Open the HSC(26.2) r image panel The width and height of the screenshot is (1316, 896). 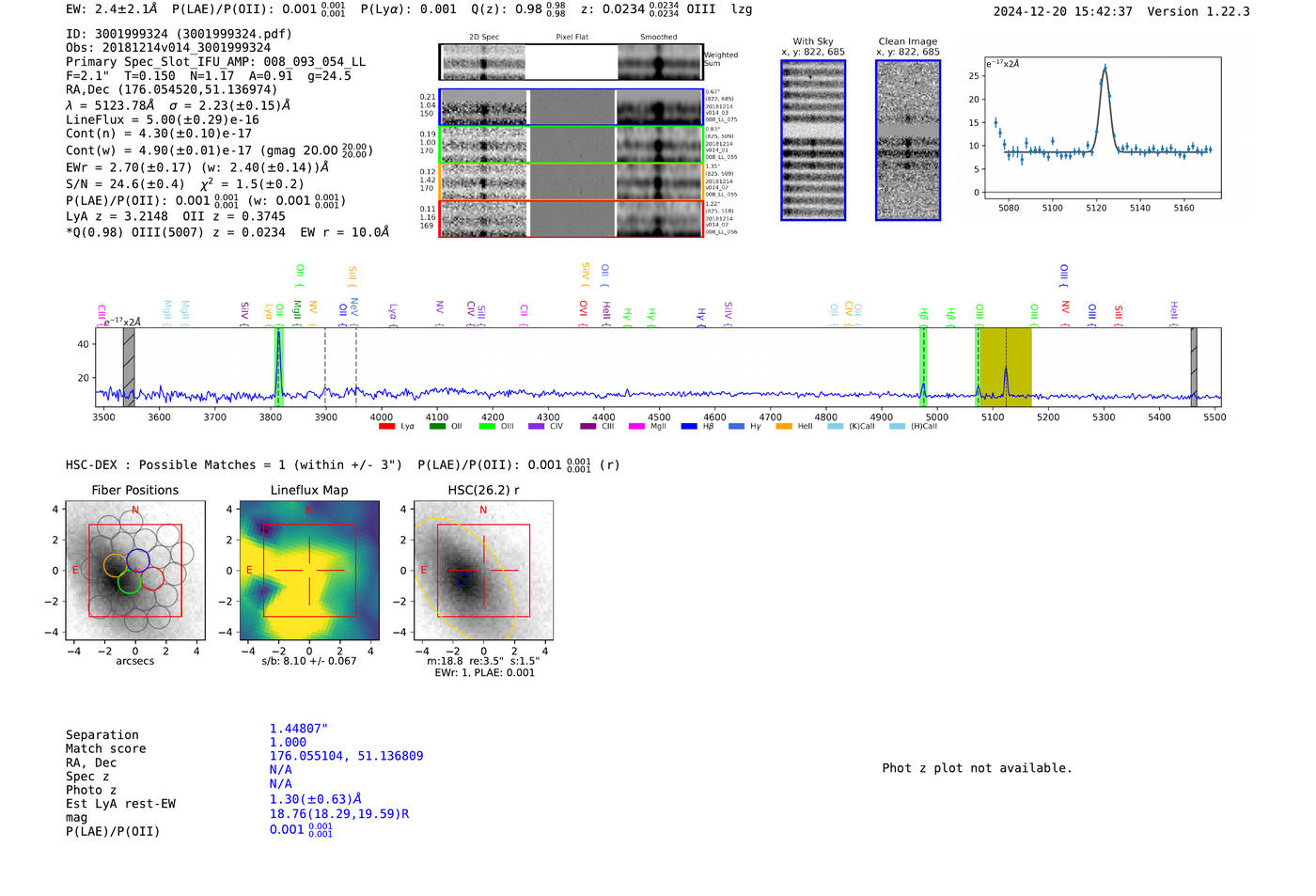pos(483,571)
